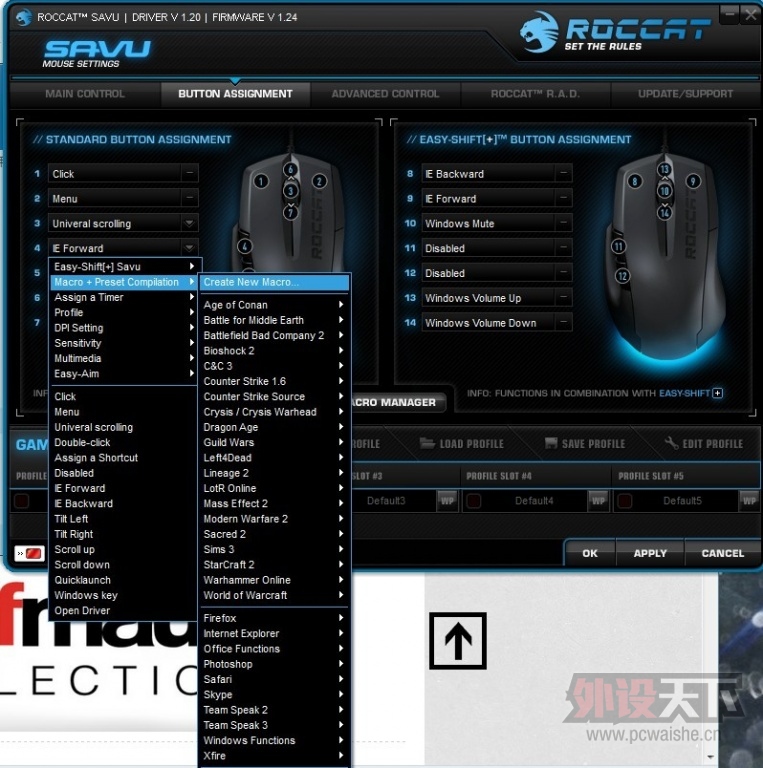Screen dimensions: 763x768
Task: Click the Easy-Shift plus info icon
Action: tap(717, 393)
